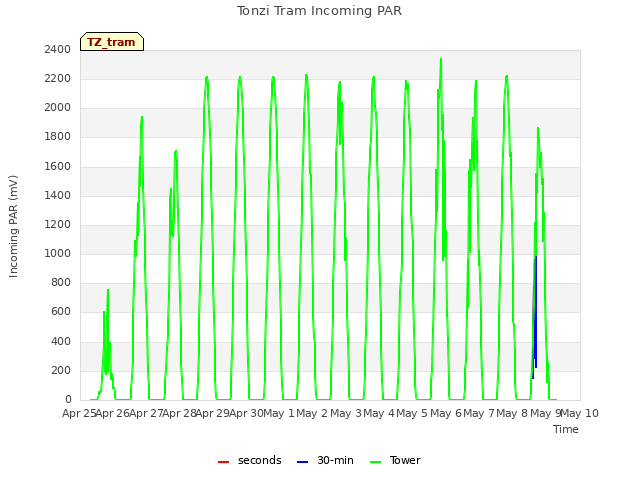Click the May 8 x-axis date label
The image size is (640, 480).
click(512, 413)
